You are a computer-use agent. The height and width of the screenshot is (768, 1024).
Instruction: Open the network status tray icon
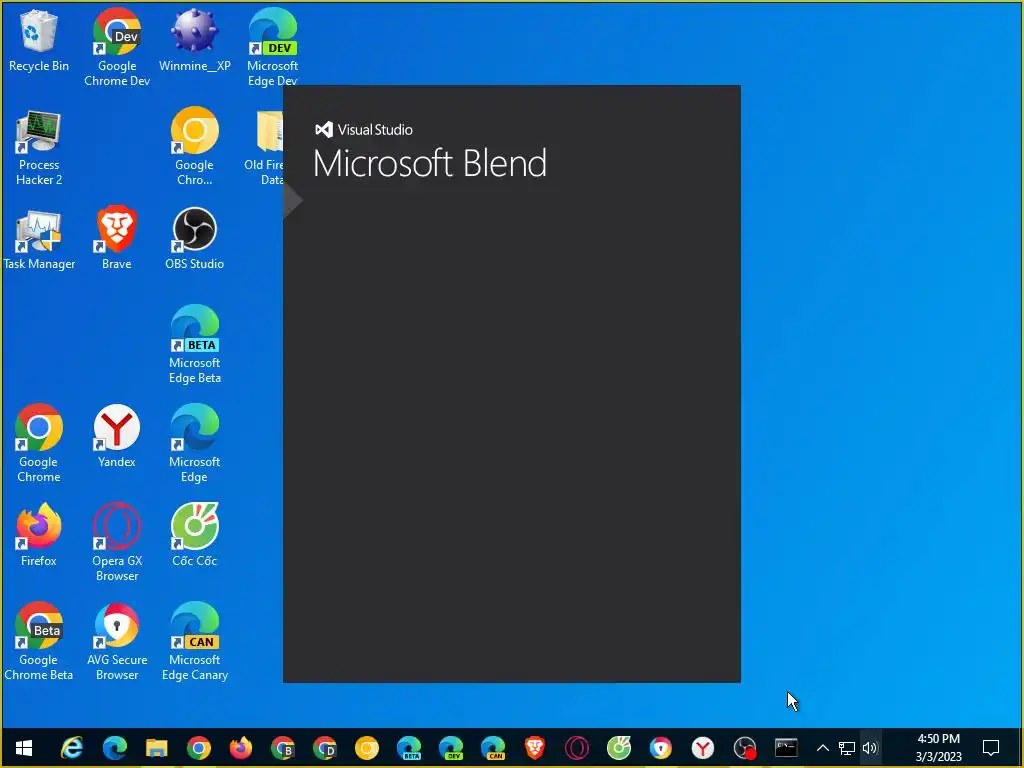pyautogui.click(x=847, y=748)
